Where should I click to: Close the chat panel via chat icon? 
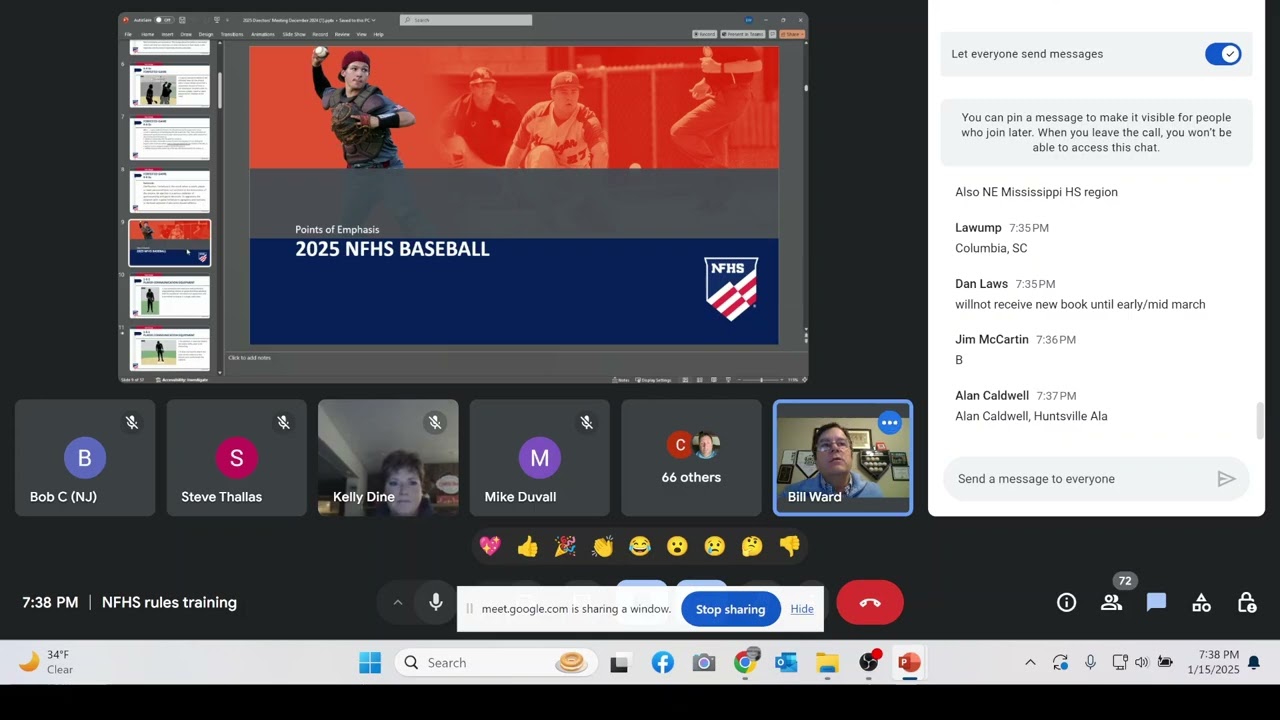[x=1156, y=602]
